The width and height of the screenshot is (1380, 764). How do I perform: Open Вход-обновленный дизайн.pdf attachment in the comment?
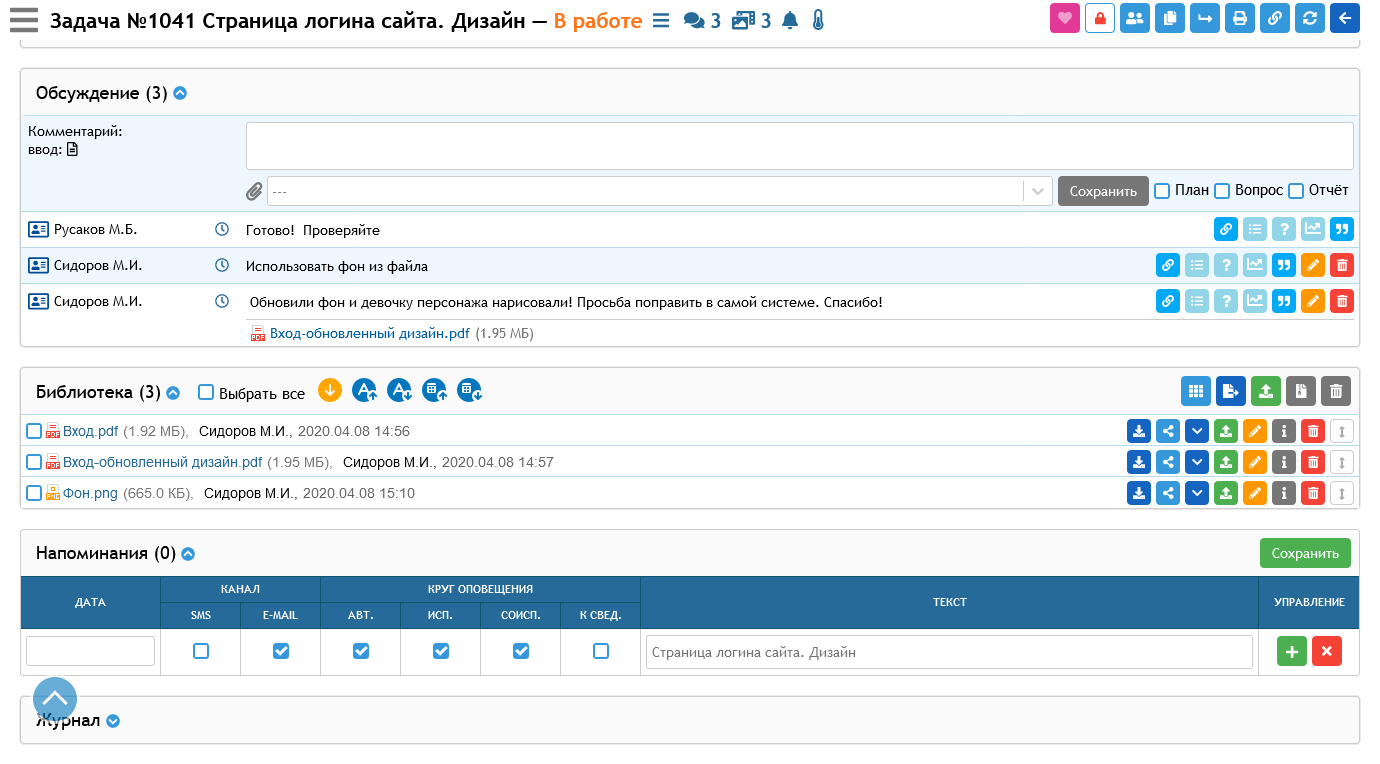(369, 333)
